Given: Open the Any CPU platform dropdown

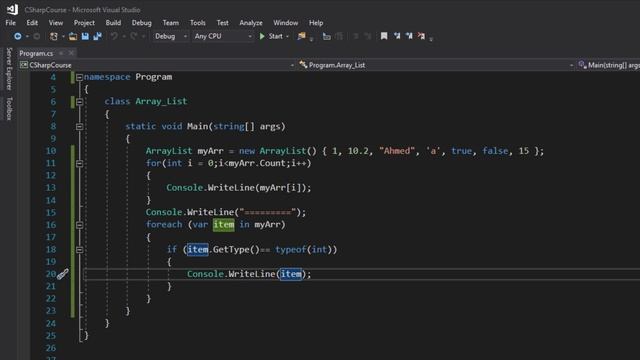Looking at the screenshot, I should [x=223, y=36].
